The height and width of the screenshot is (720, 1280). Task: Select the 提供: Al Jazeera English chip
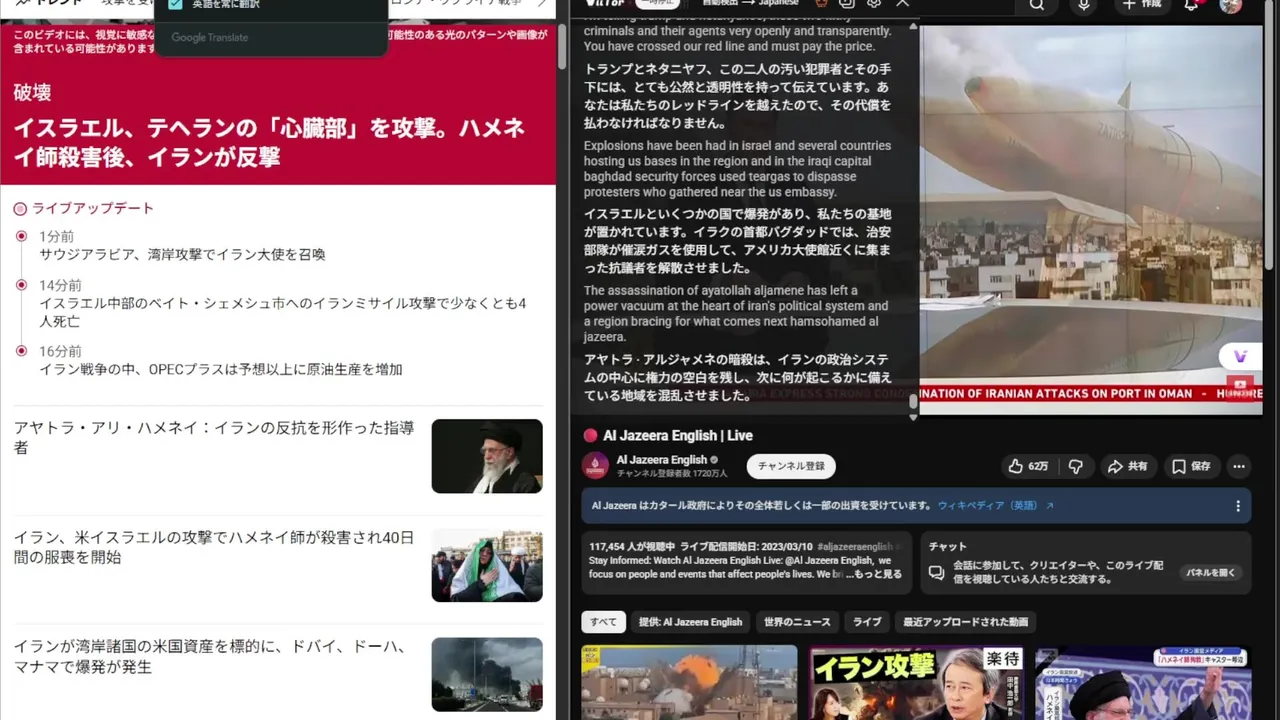pos(690,622)
